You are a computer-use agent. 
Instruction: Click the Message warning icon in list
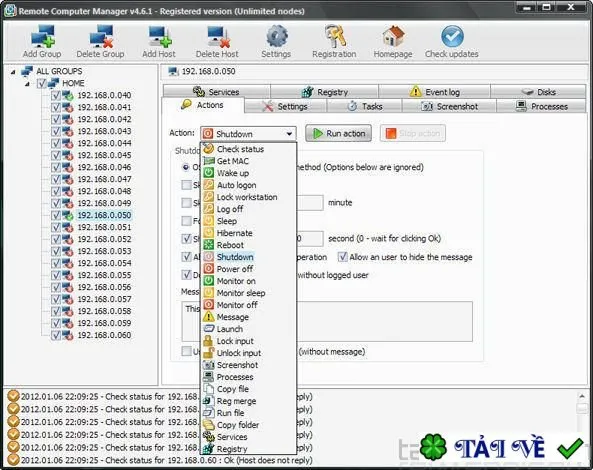point(208,317)
